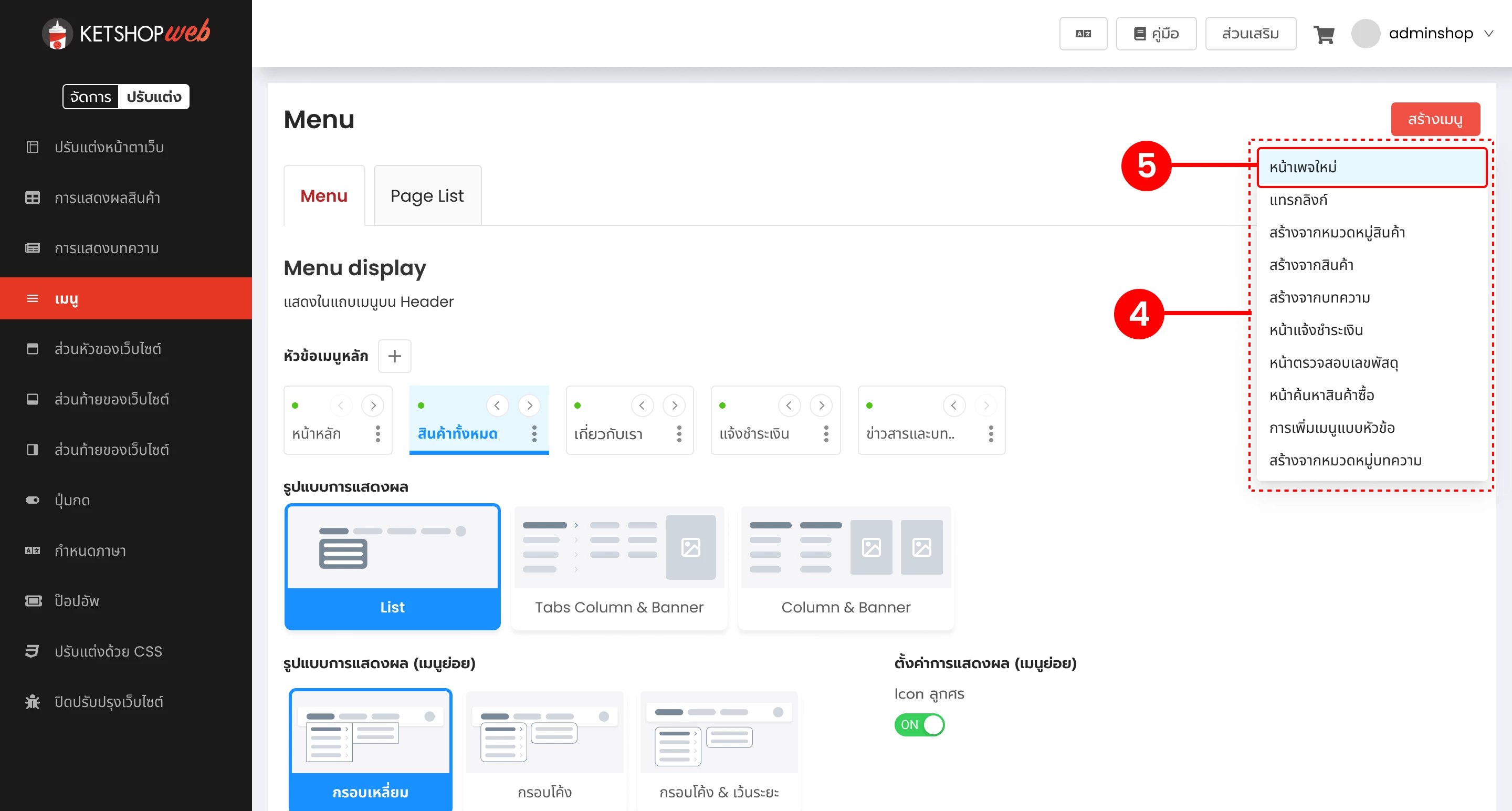Select the List display layout
This screenshot has width=1512, height=811.
tap(392, 567)
